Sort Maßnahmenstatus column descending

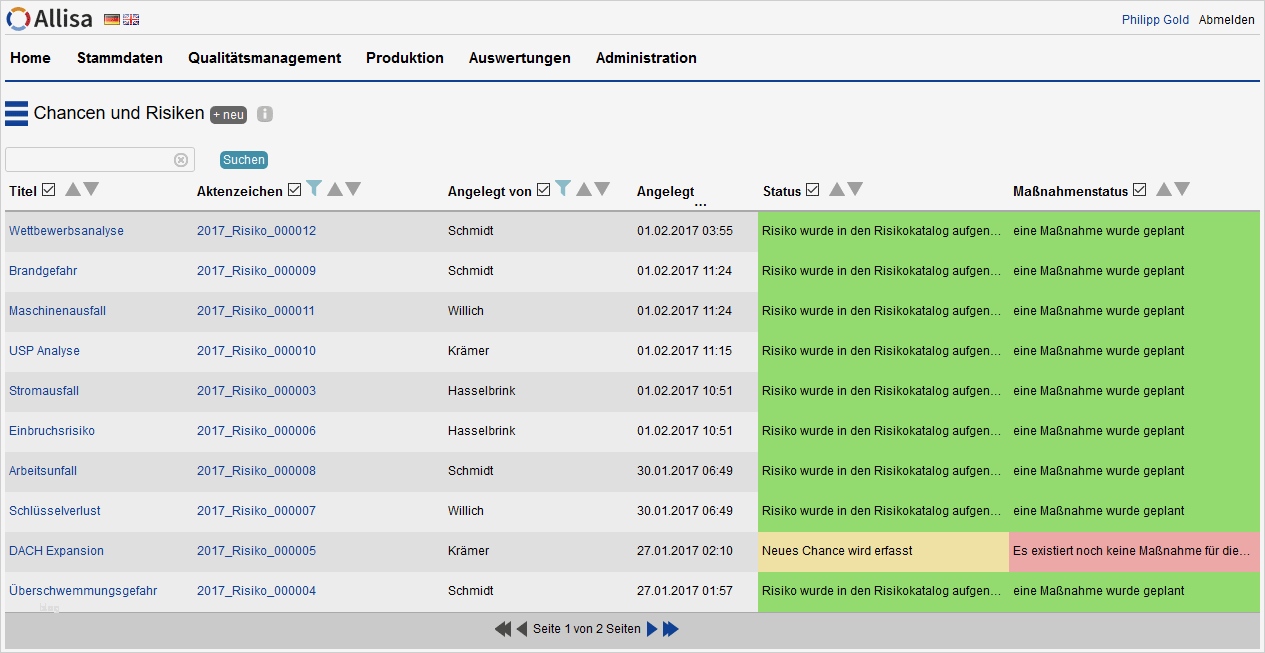pos(1182,189)
